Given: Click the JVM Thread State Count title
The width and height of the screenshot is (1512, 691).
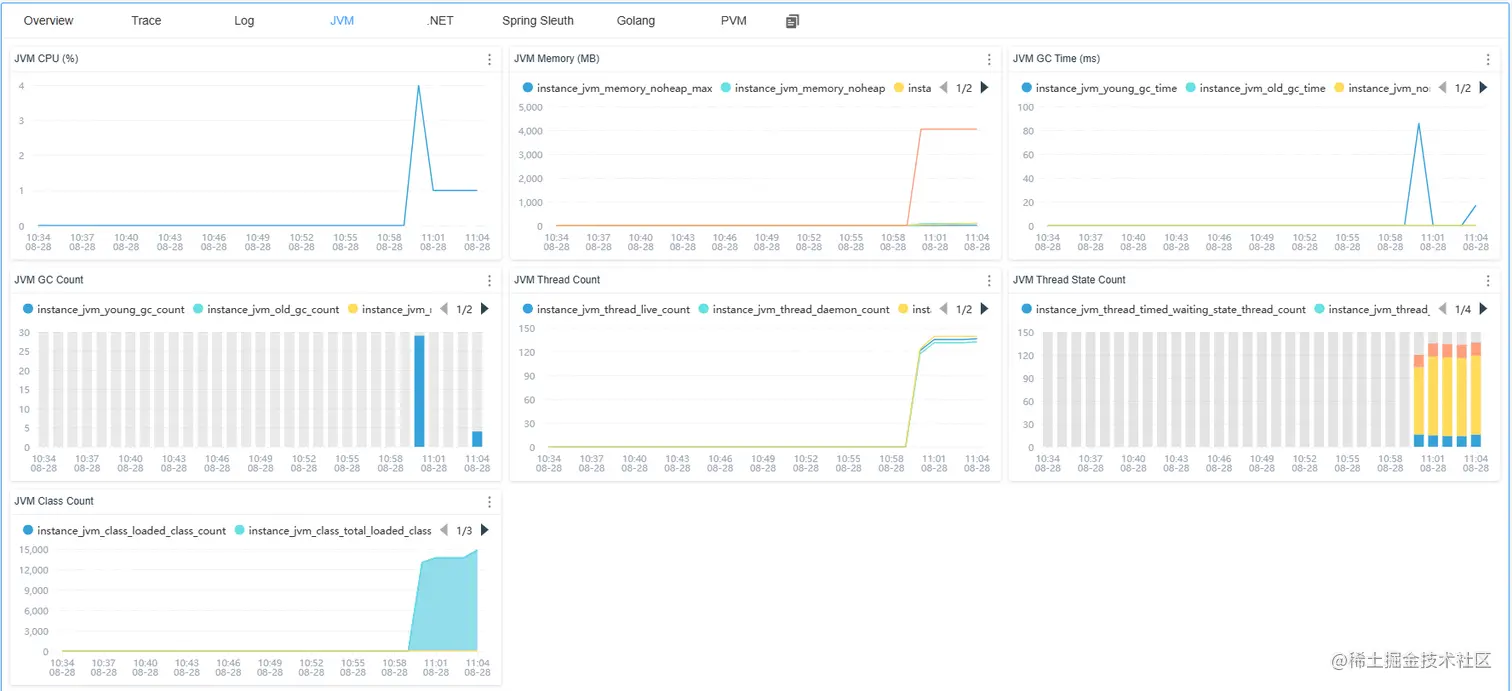Looking at the screenshot, I should point(1069,280).
